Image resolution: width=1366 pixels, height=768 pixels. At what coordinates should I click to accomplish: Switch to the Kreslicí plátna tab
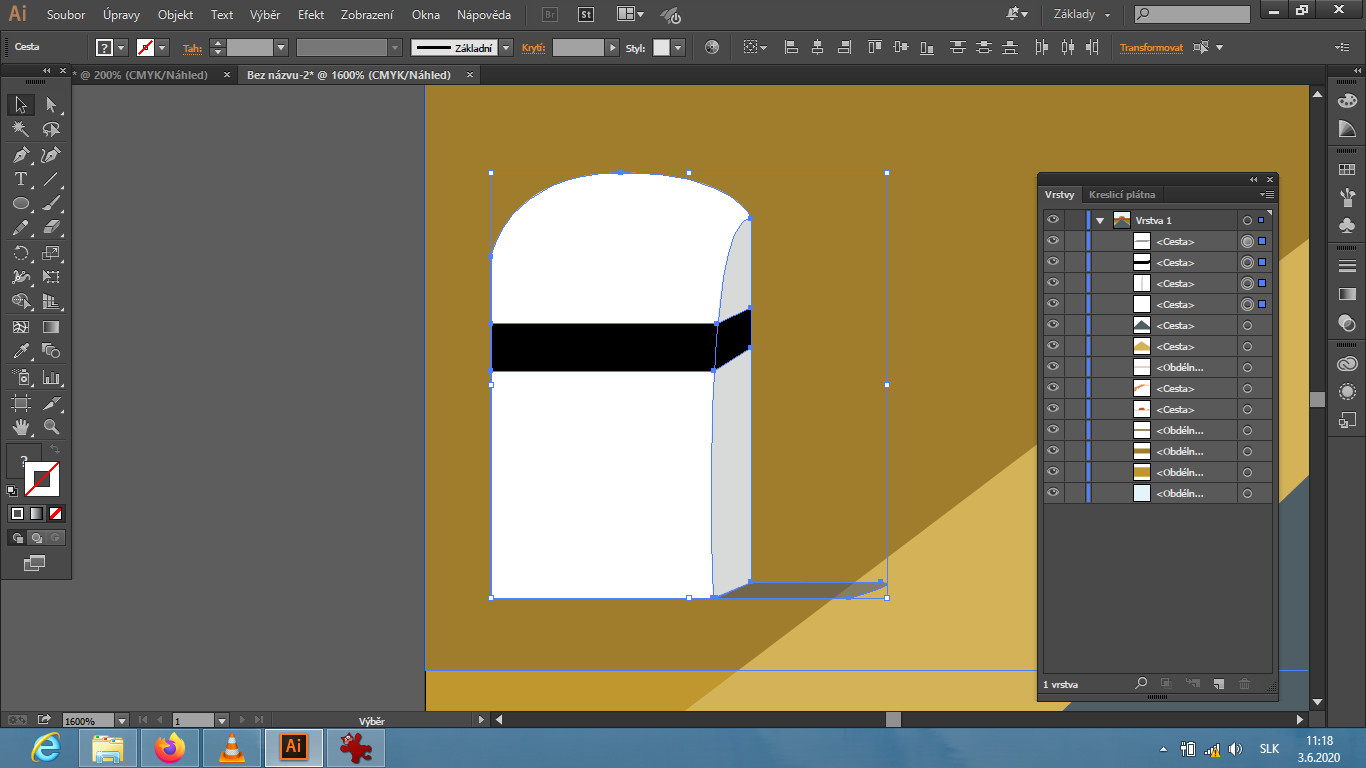point(1124,195)
